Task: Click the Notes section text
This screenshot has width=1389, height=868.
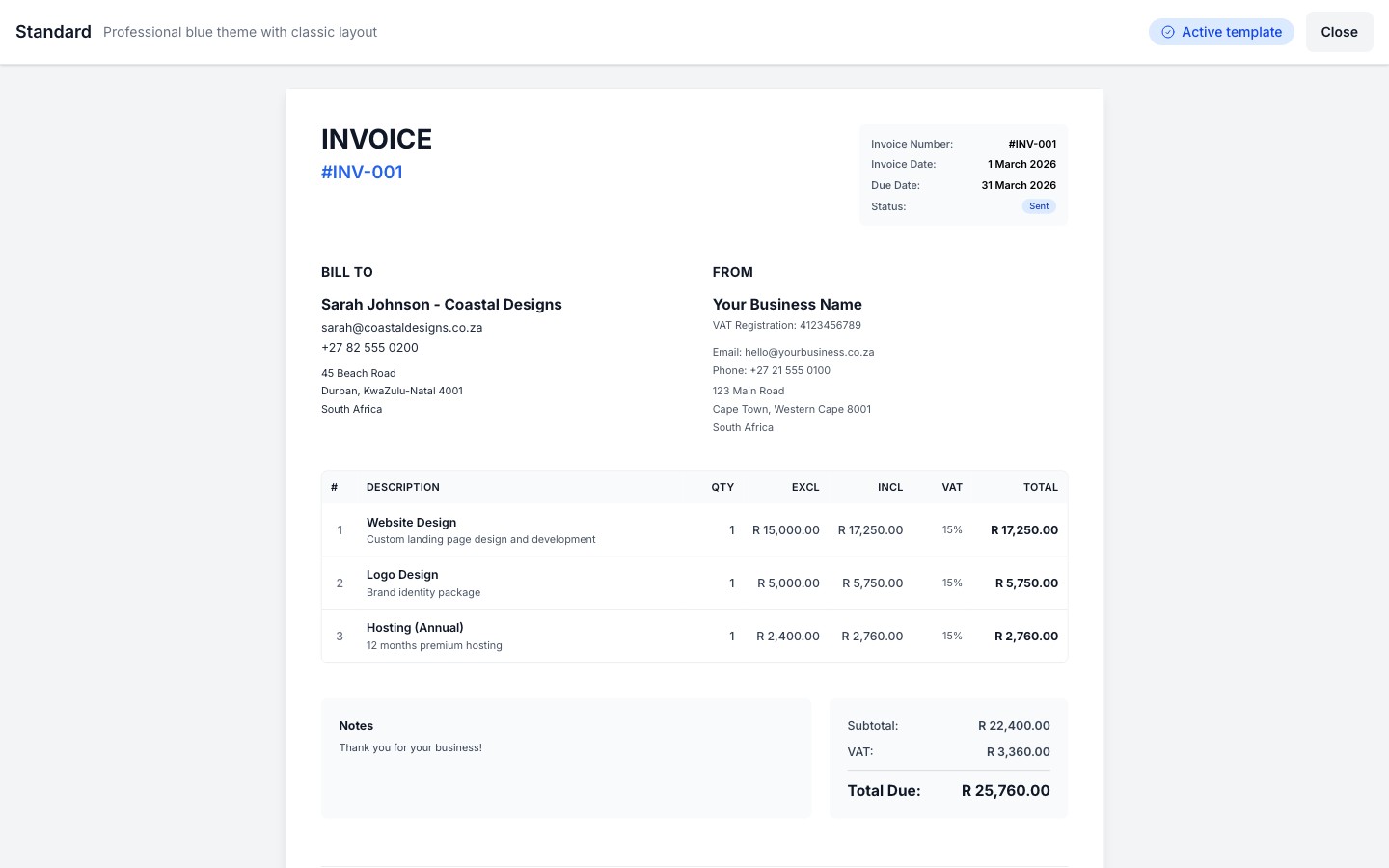Action: click(x=410, y=747)
